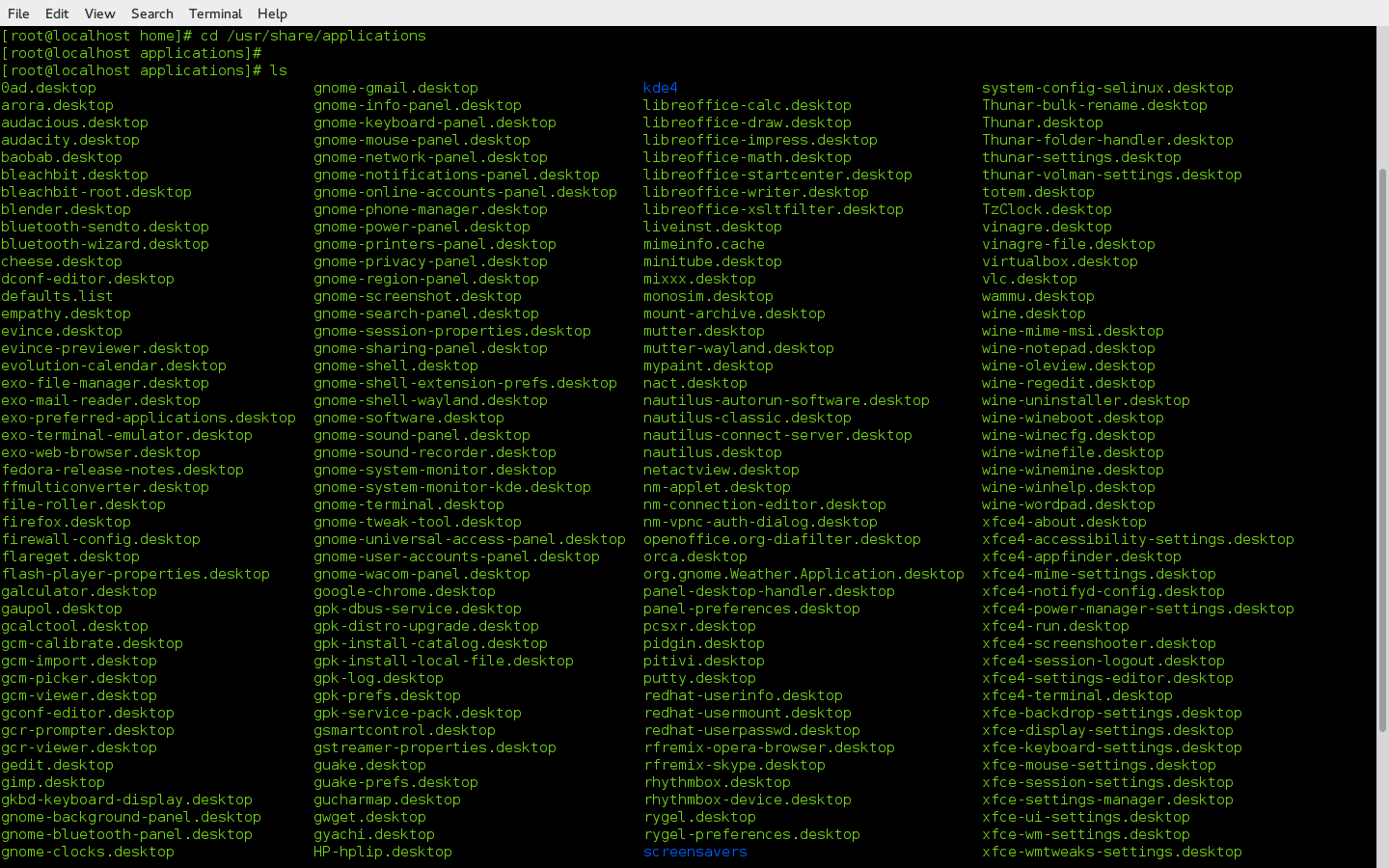Click the scrollbar up arrow
The width and height of the screenshot is (1389, 868).
point(1382,34)
